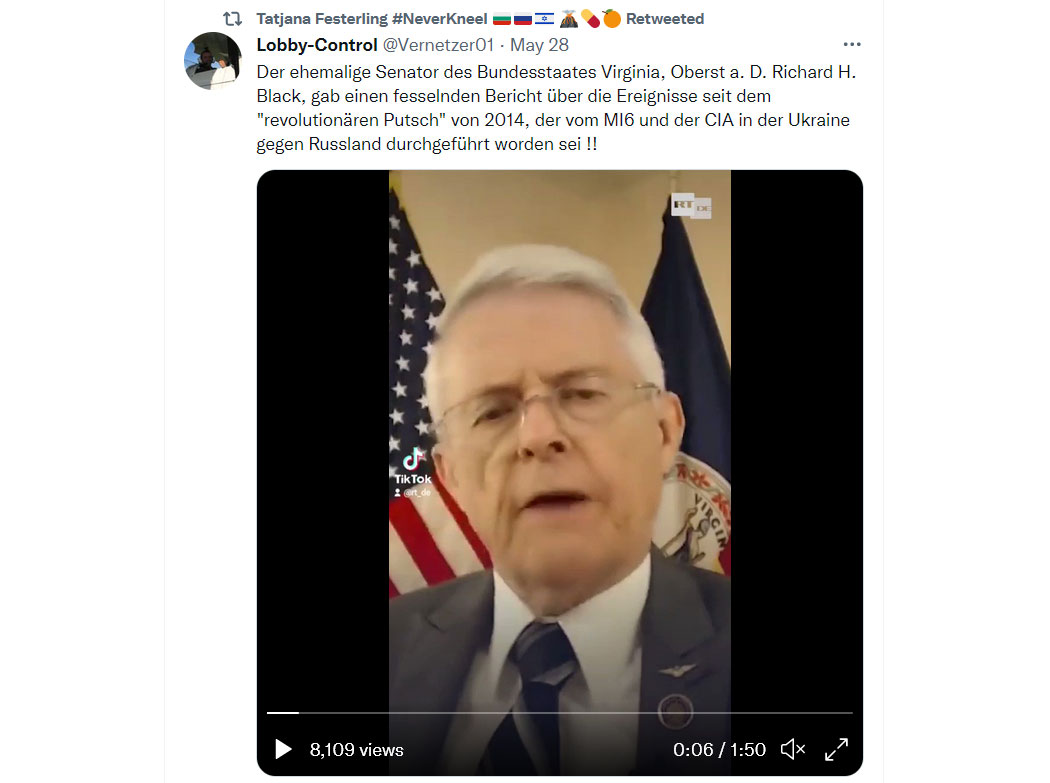Click the RT DE logo watermark
Image resolution: width=1050 pixels, height=783 pixels.
coord(691,206)
